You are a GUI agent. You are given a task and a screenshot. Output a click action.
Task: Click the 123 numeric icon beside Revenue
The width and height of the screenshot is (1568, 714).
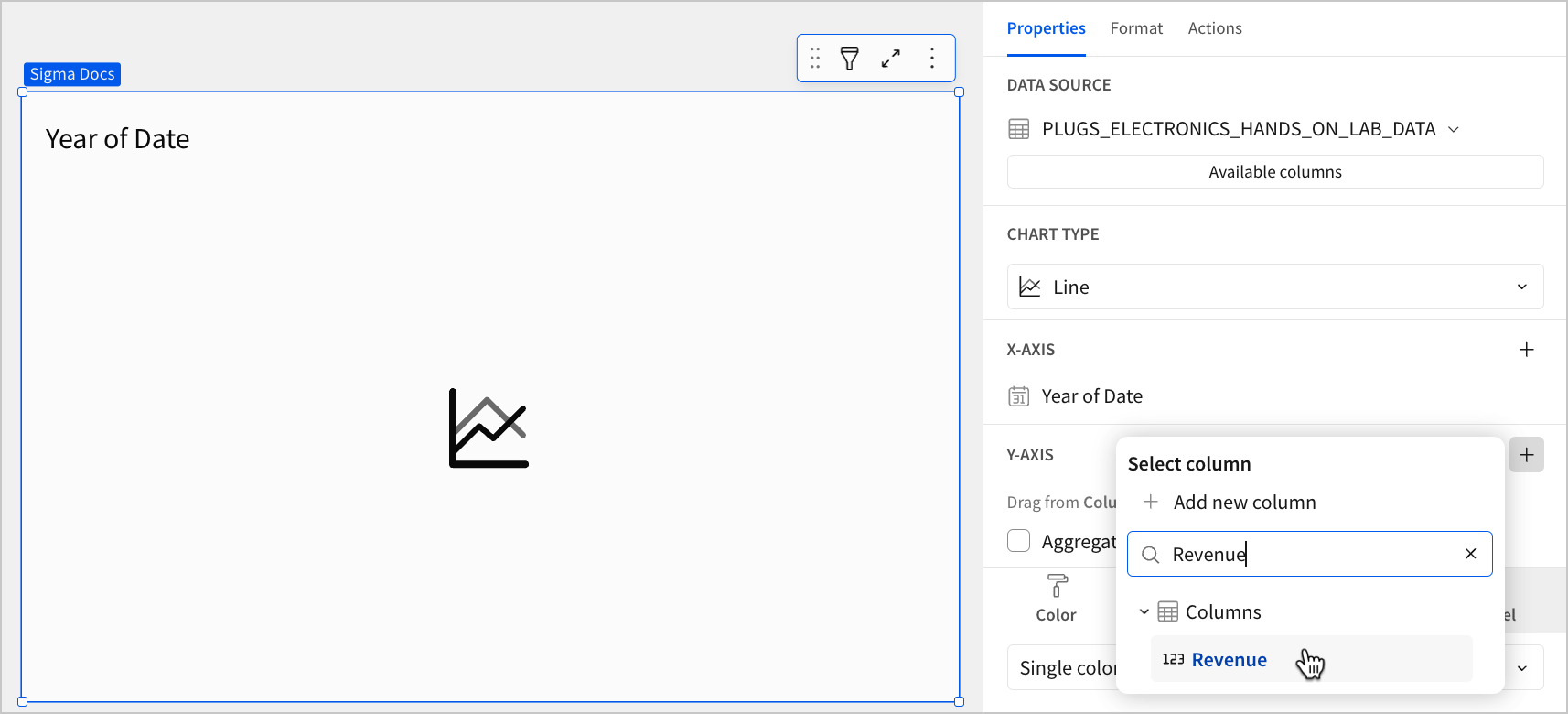pyautogui.click(x=1173, y=659)
